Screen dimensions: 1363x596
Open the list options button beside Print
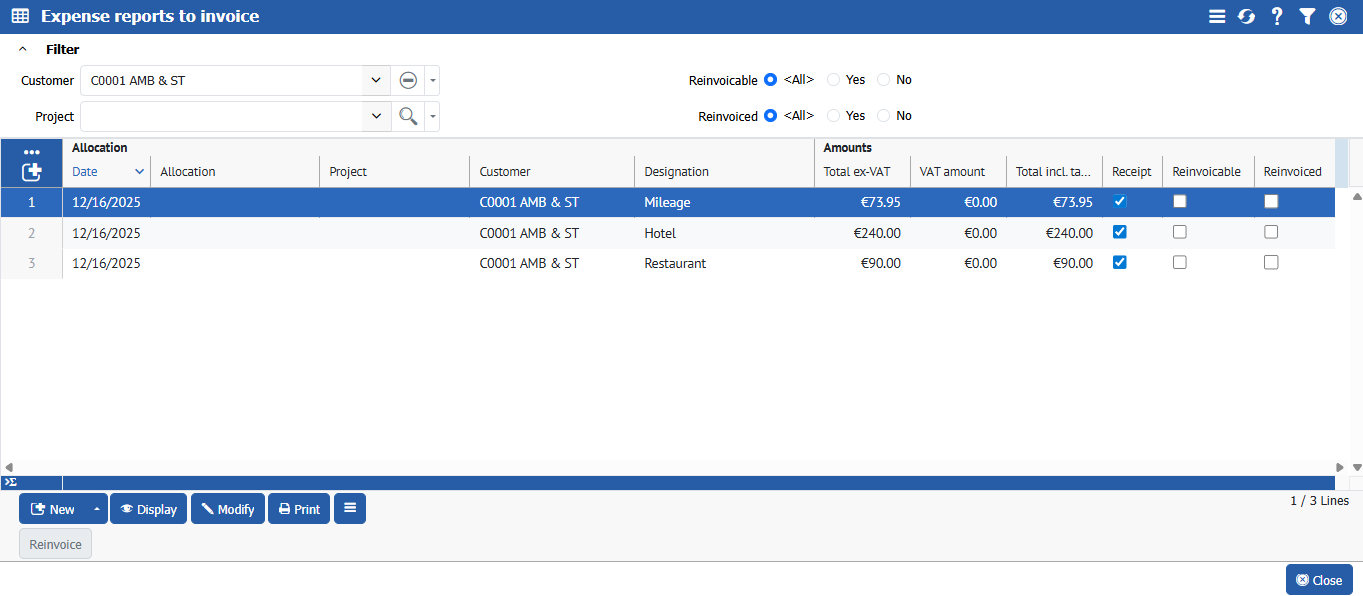pyautogui.click(x=350, y=508)
